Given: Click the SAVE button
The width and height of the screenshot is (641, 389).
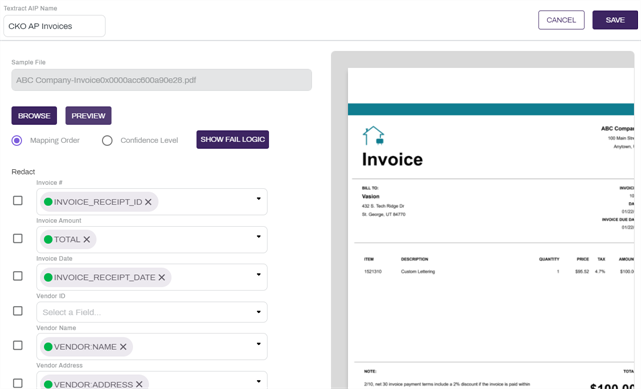Looking at the screenshot, I should pyautogui.click(x=615, y=20).
